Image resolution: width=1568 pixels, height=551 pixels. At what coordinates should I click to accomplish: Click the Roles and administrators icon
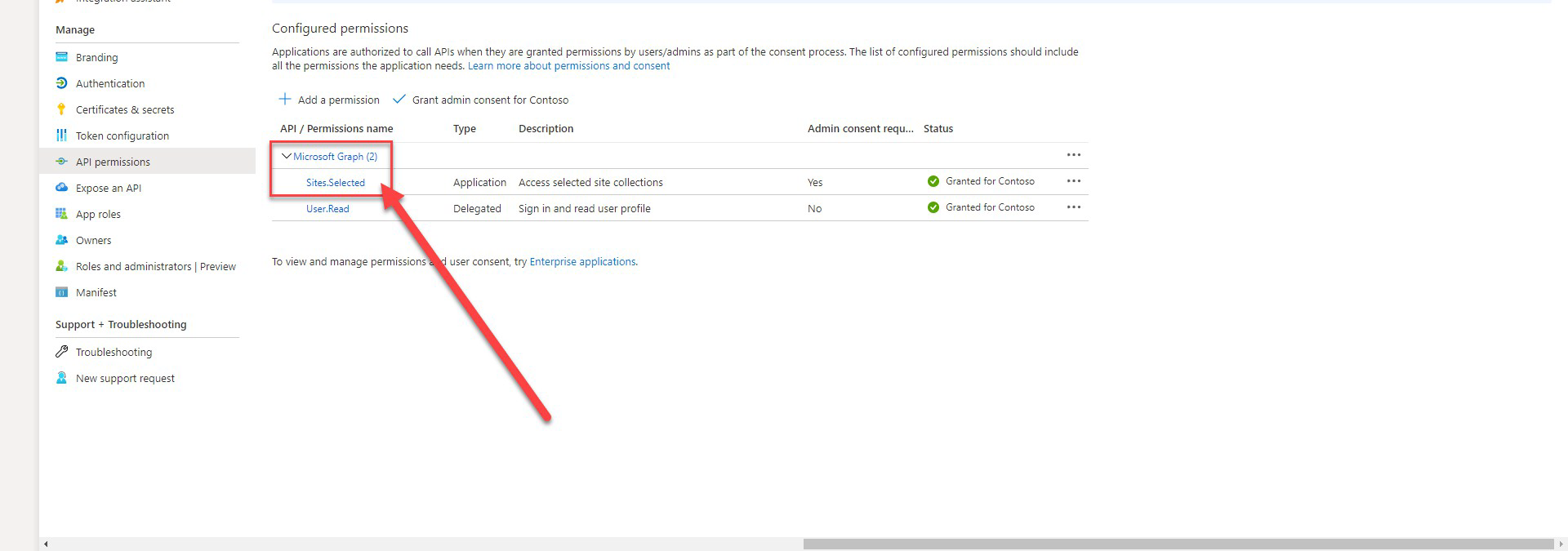click(x=61, y=266)
